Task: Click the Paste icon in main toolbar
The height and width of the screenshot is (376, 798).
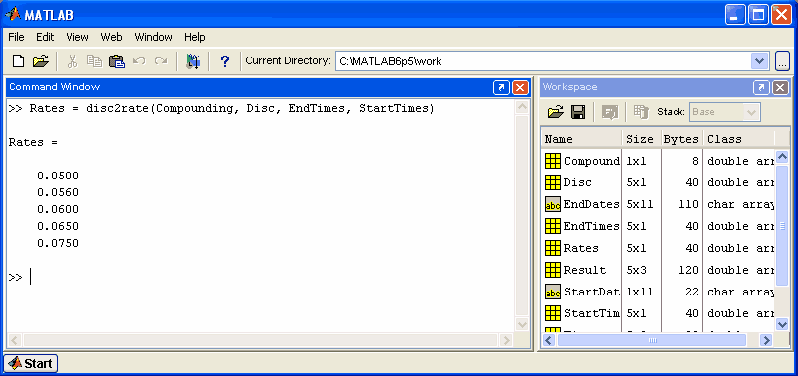Action: pos(117,61)
